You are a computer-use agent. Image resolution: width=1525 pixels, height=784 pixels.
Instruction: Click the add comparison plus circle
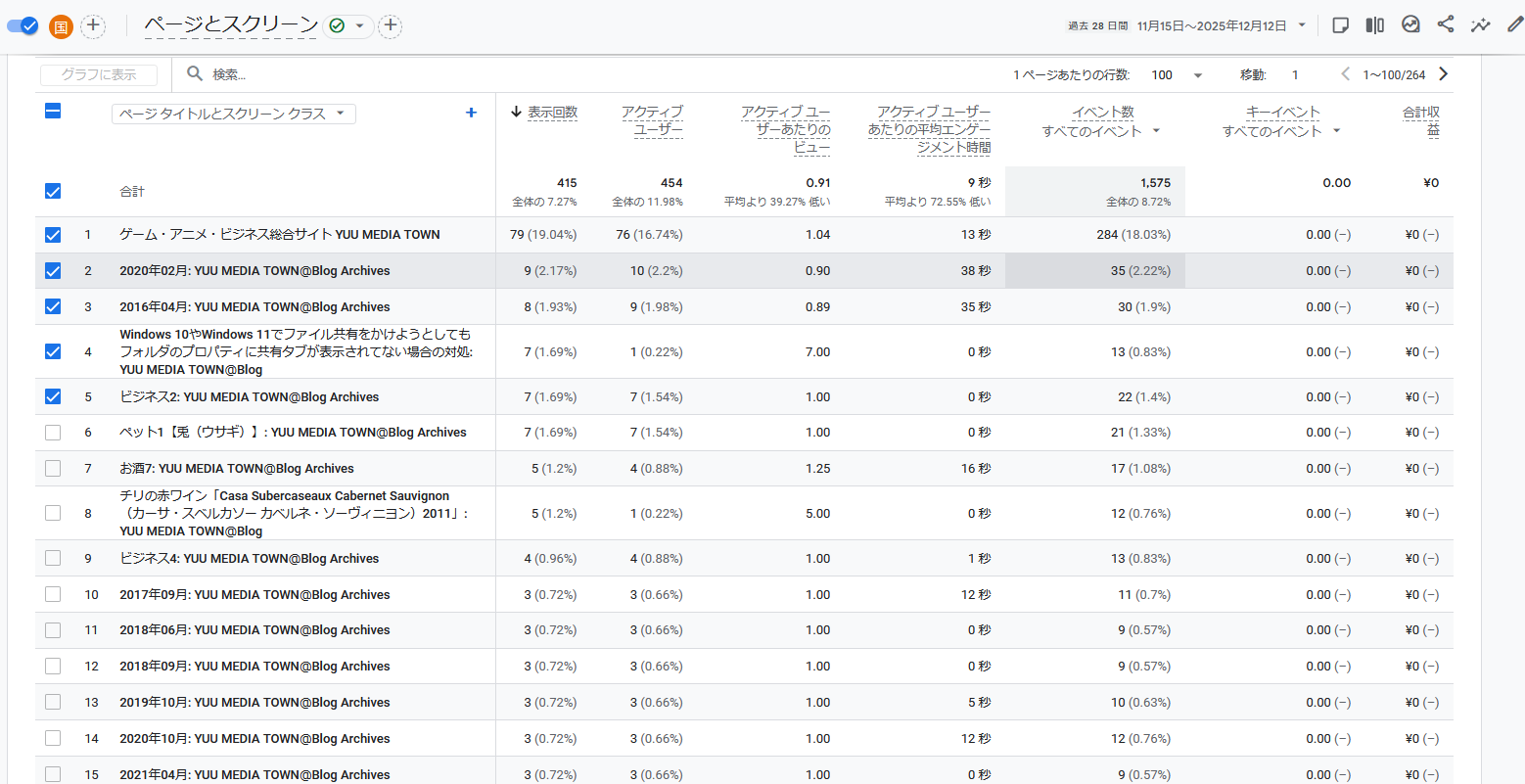tap(93, 25)
